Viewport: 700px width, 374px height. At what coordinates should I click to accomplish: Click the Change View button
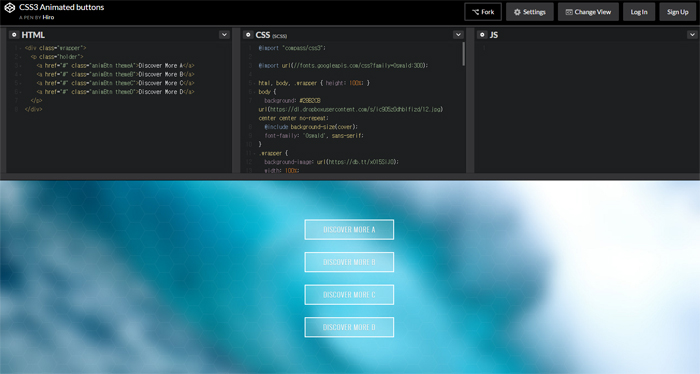[588, 12]
